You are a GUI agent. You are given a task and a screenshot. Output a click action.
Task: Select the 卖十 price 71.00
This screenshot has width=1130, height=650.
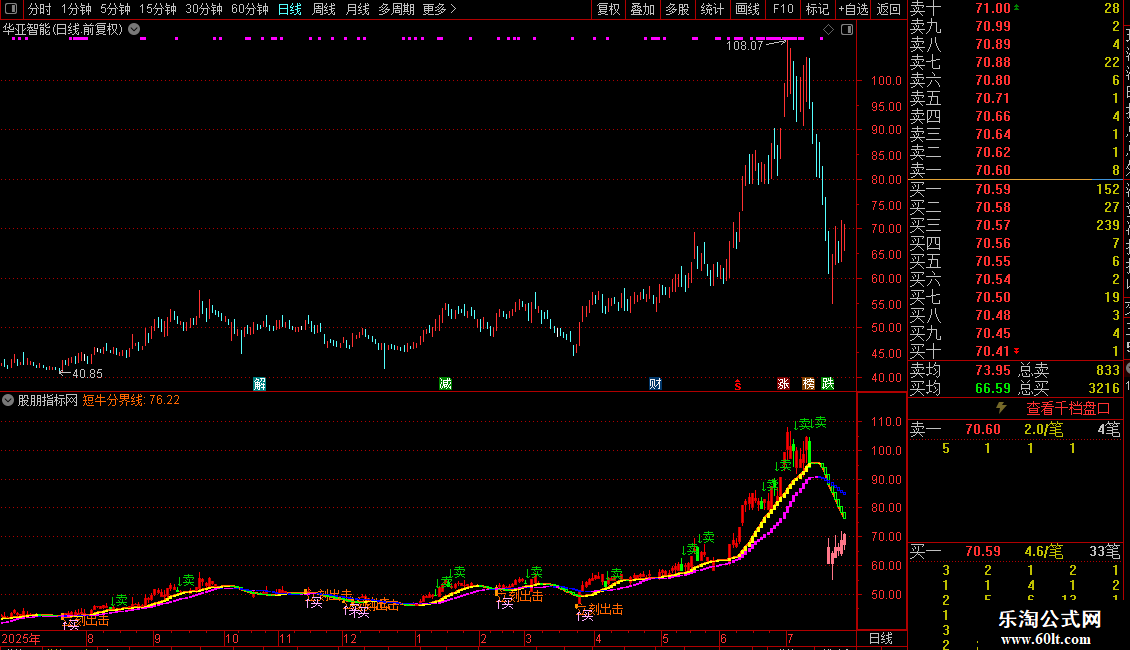(x=992, y=8)
